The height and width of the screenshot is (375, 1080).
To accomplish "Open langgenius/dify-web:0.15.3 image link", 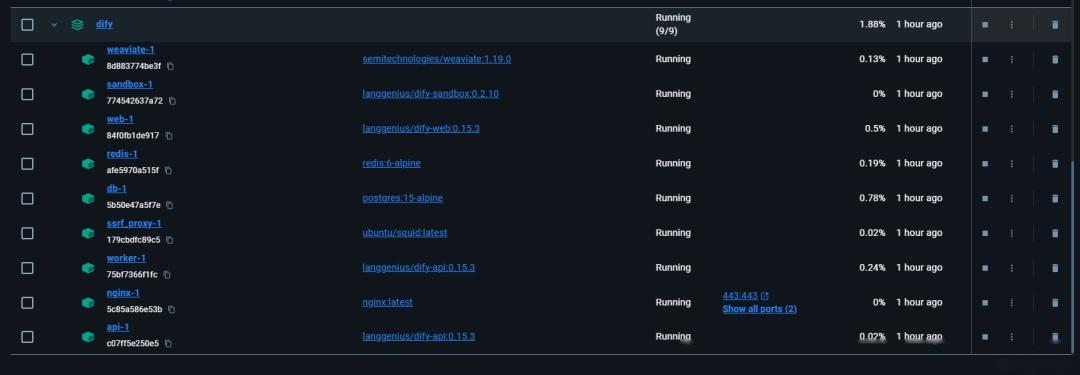I will click(x=421, y=129).
